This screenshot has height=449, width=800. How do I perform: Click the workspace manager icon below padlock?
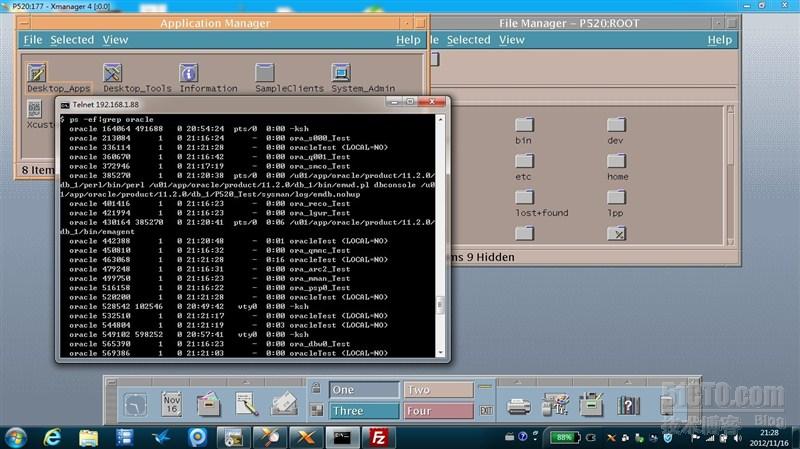(x=316, y=410)
